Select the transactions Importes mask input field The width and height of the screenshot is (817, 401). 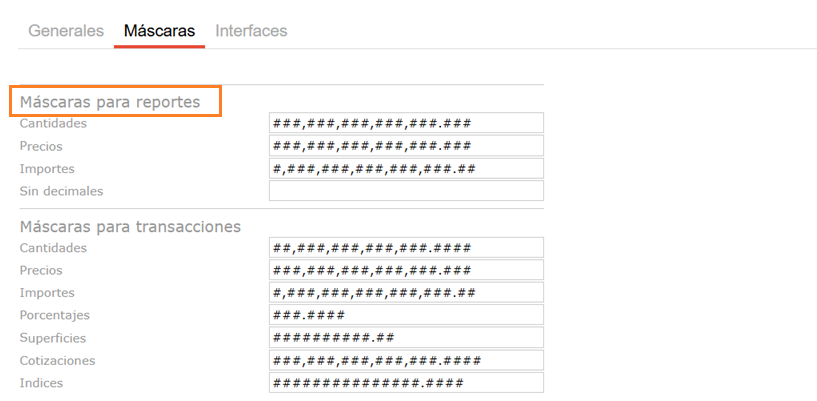(406, 293)
